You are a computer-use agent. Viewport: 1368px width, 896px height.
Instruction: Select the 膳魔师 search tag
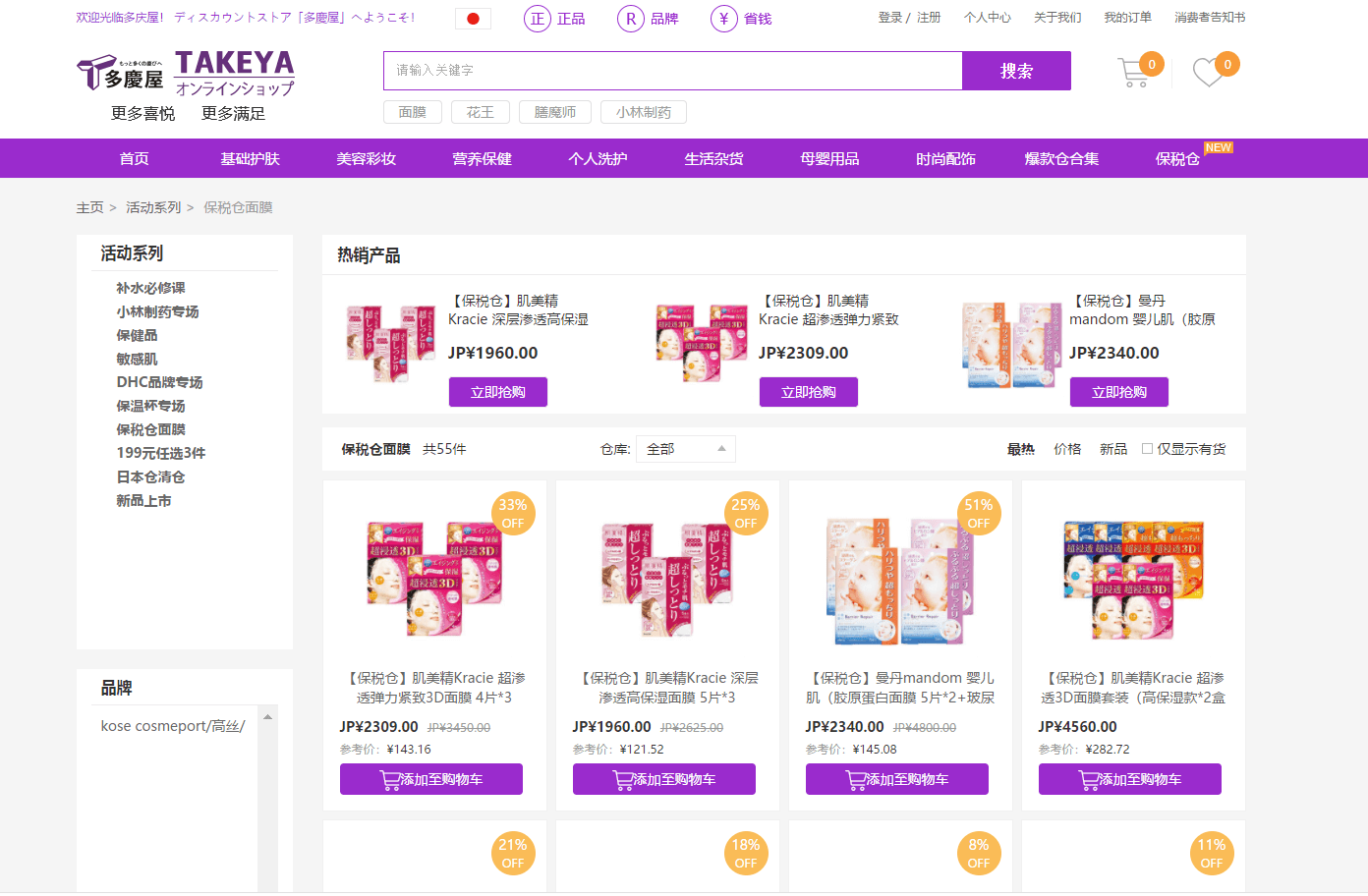click(x=555, y=112)
